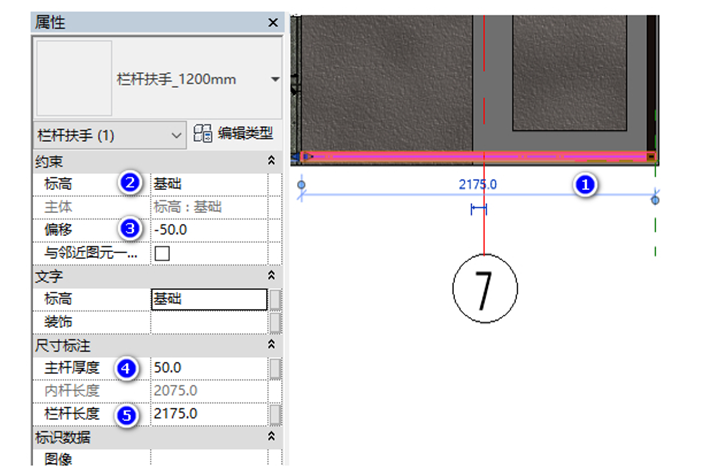The height and width of the screenshot is (475, 713).
Task: Collapse the 约束 section
Action: click(270, 161)
